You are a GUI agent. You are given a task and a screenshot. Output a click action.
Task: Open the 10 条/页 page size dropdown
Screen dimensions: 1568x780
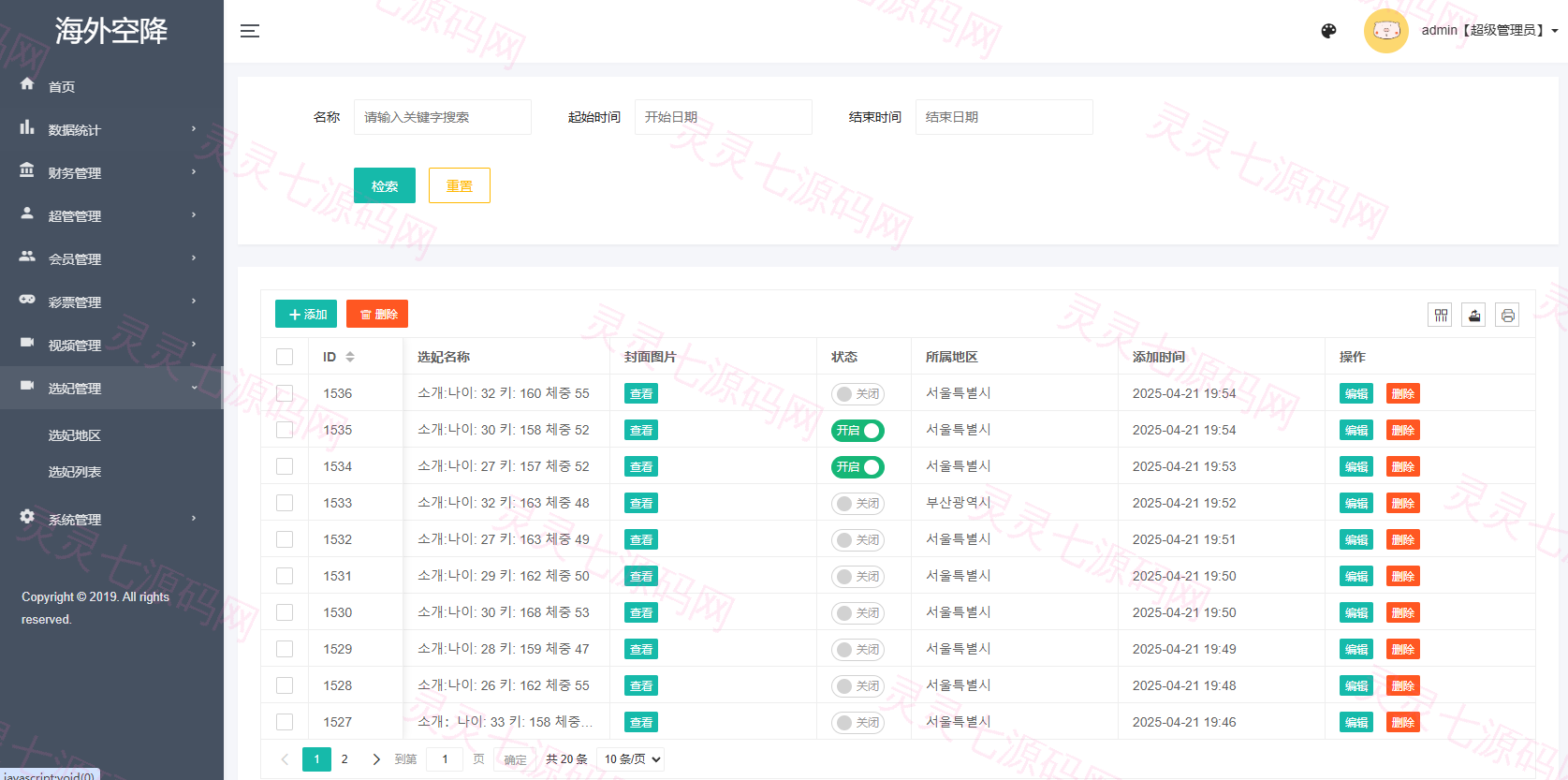(x=632, y=759)
